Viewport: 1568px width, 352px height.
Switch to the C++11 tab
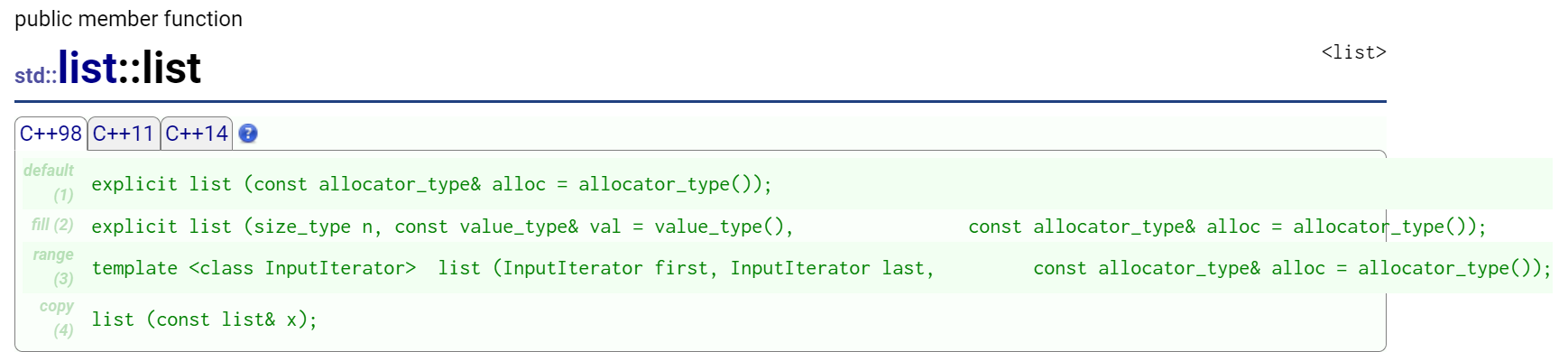coord(124,134)
